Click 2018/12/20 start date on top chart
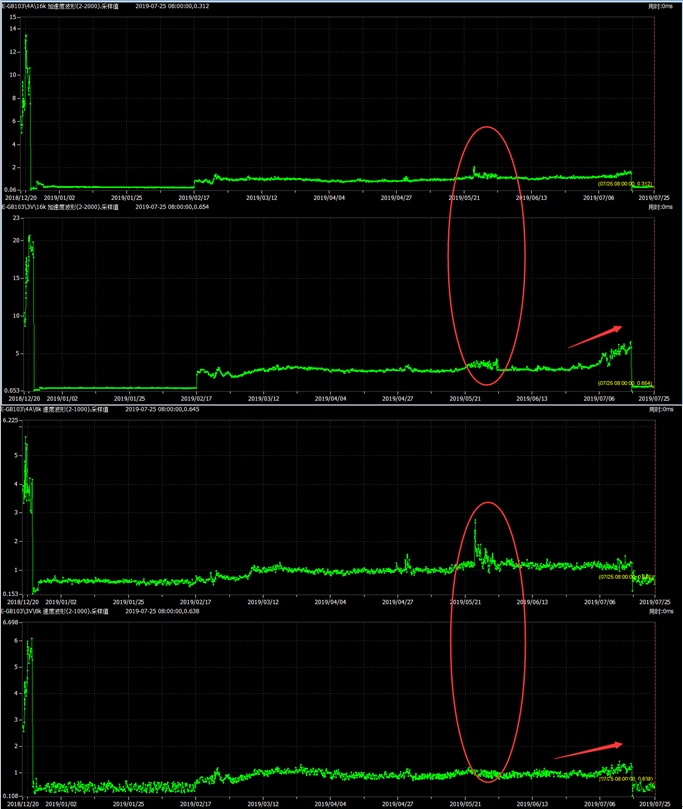This screenshot has height=809, width=683. [x=19, y=198]
